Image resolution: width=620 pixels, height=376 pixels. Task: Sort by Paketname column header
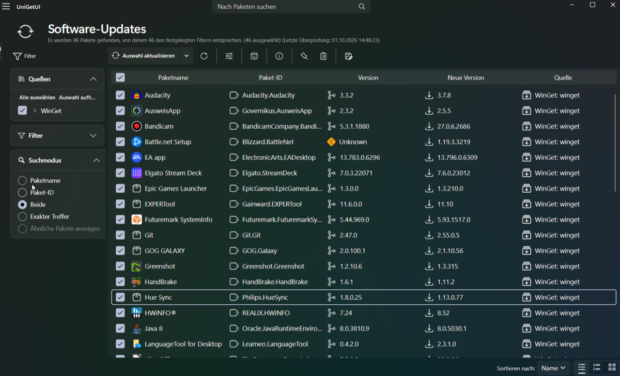click(x=173, y=77)
